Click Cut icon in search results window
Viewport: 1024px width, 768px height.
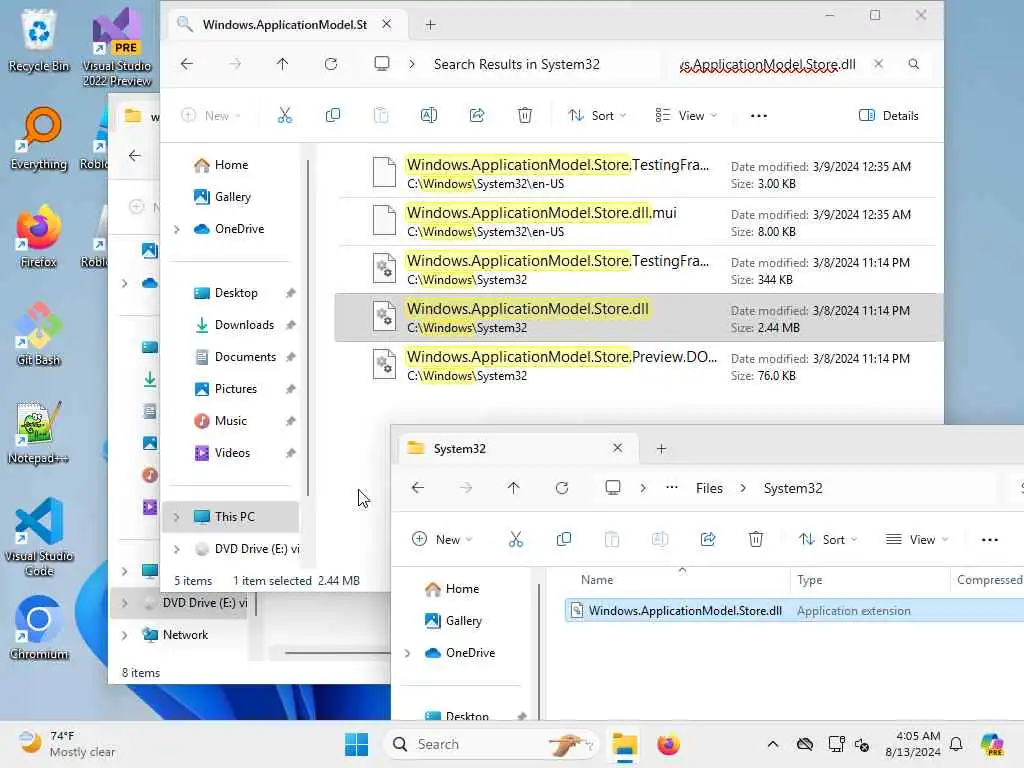285,116
